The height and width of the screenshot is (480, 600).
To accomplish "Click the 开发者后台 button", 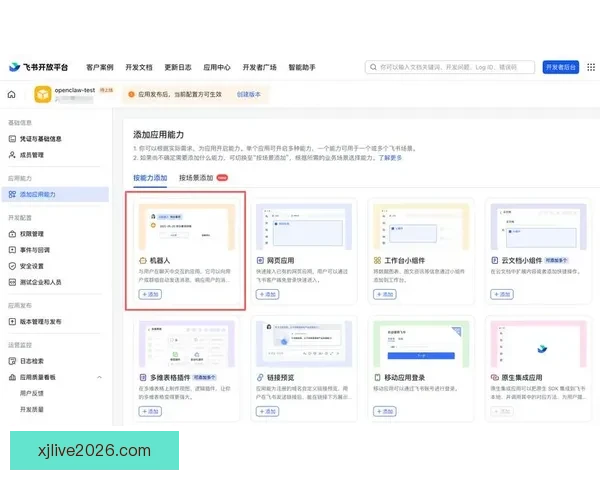I will click(561, 67).
